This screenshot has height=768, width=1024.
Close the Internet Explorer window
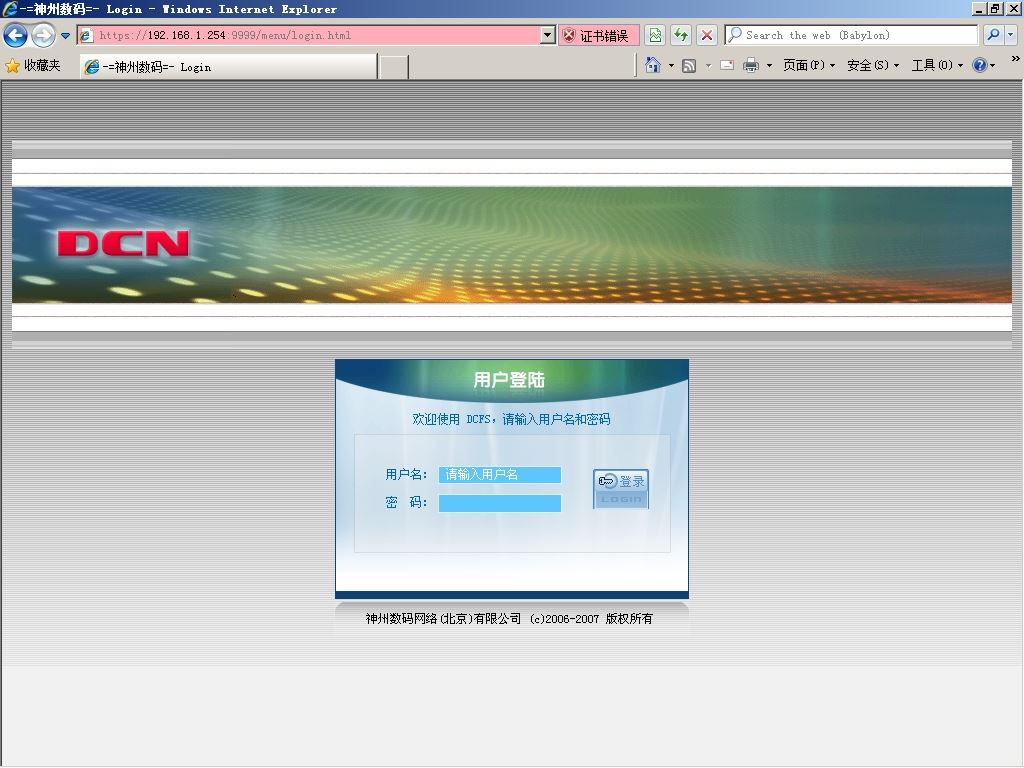tap(1013, 8)
